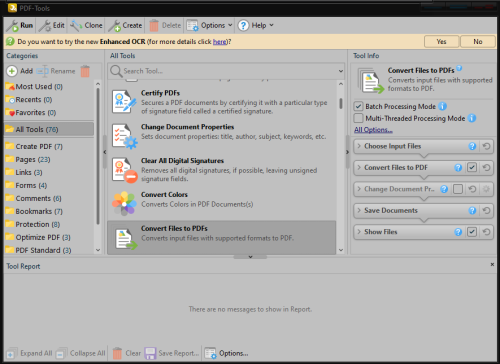
Task: Collapse the Categories panel with left arrow
Action: tap(105, 152)
